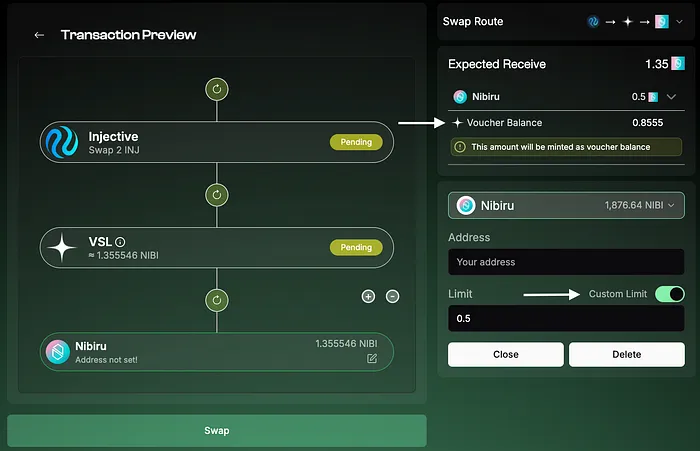
Task: Click the Nibiru logo in the chain selector
Action: pos(466,205)
